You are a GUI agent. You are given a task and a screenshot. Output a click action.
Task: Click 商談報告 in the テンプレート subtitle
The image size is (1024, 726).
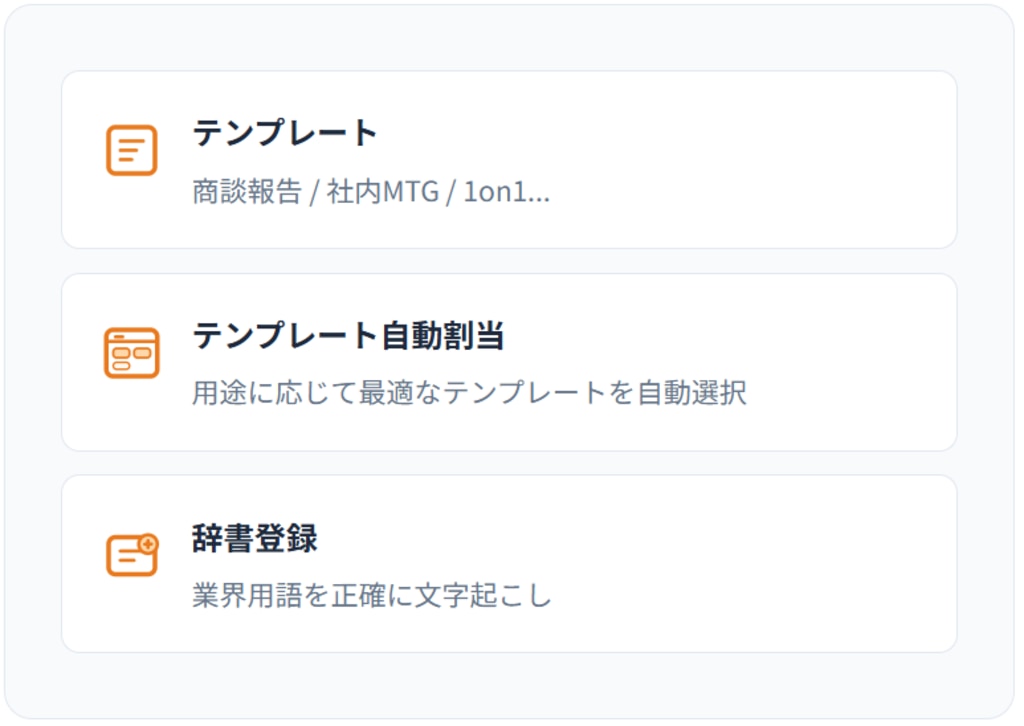[246, 192]
